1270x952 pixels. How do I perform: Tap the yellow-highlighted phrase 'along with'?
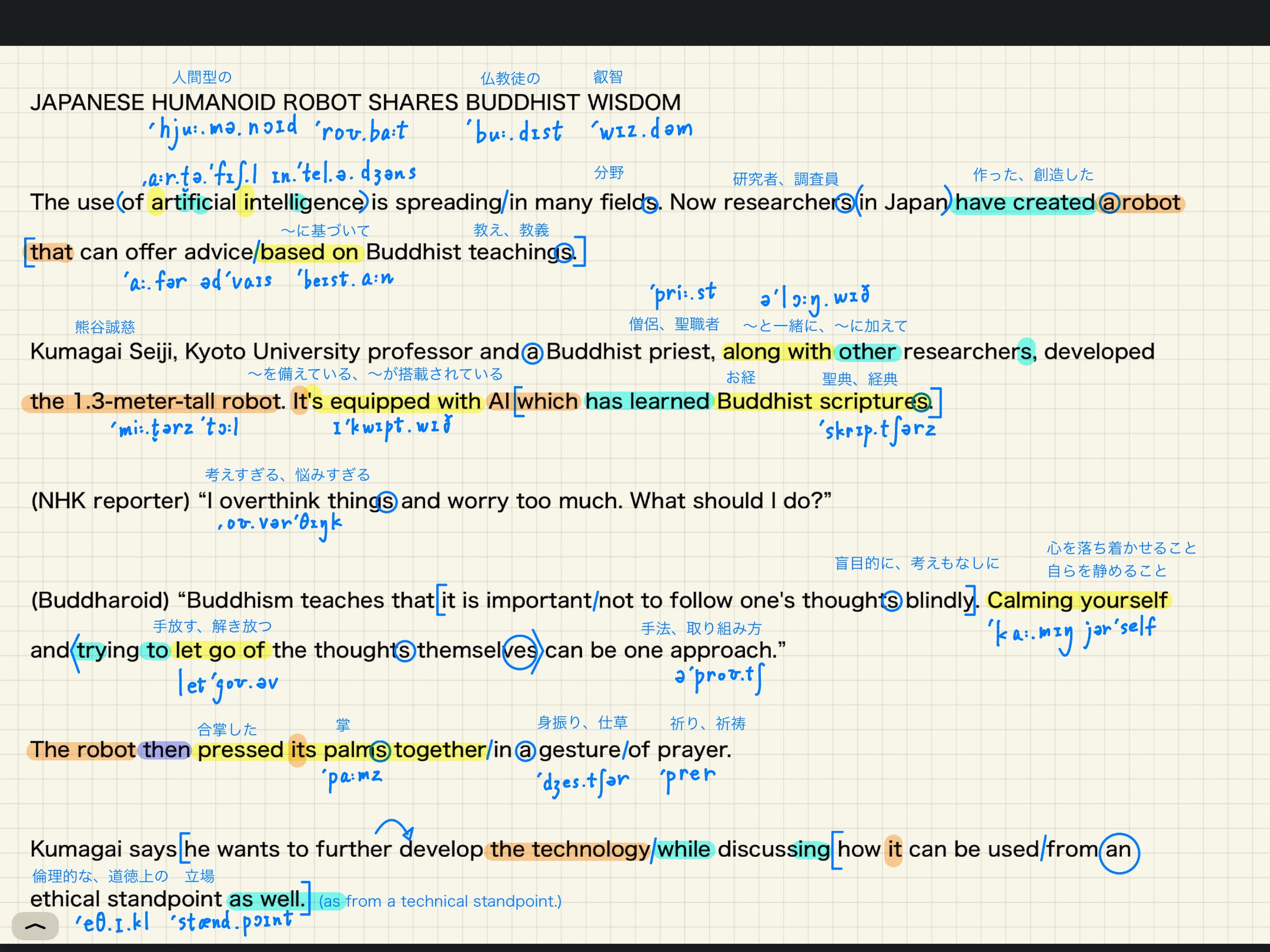776,352
